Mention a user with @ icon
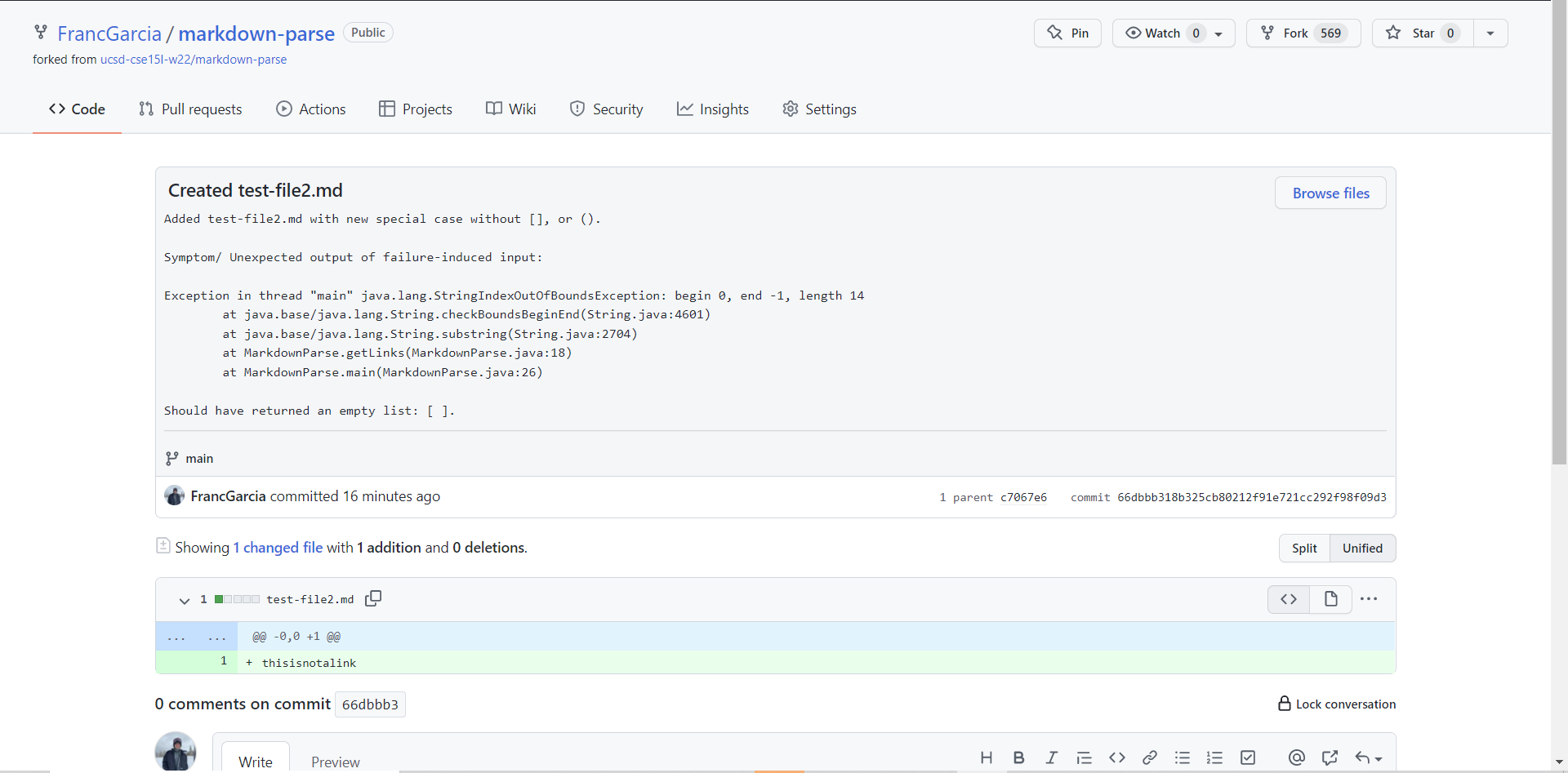The height and width of the screenshot is (773, 1568). pyautogui.click(x=1297, y=757)
